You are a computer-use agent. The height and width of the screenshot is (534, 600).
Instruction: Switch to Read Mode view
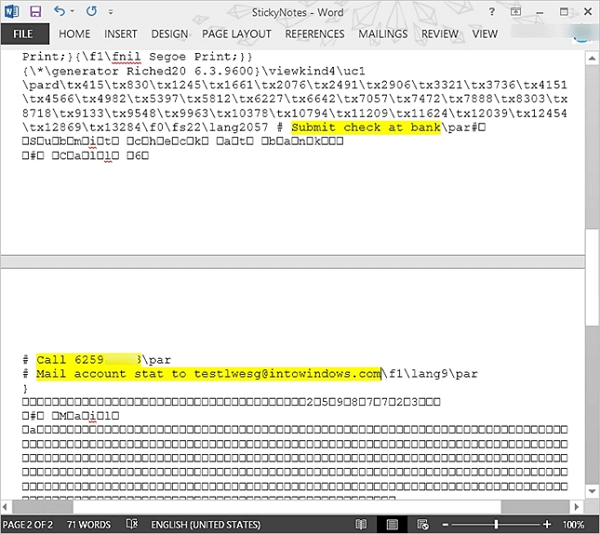point(360,525)
